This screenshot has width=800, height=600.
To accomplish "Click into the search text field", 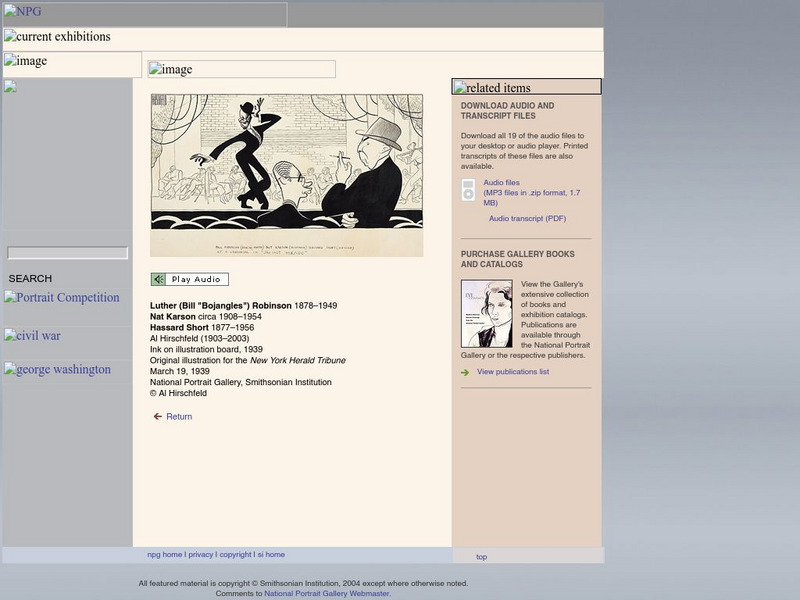I will tap(67, 253).
